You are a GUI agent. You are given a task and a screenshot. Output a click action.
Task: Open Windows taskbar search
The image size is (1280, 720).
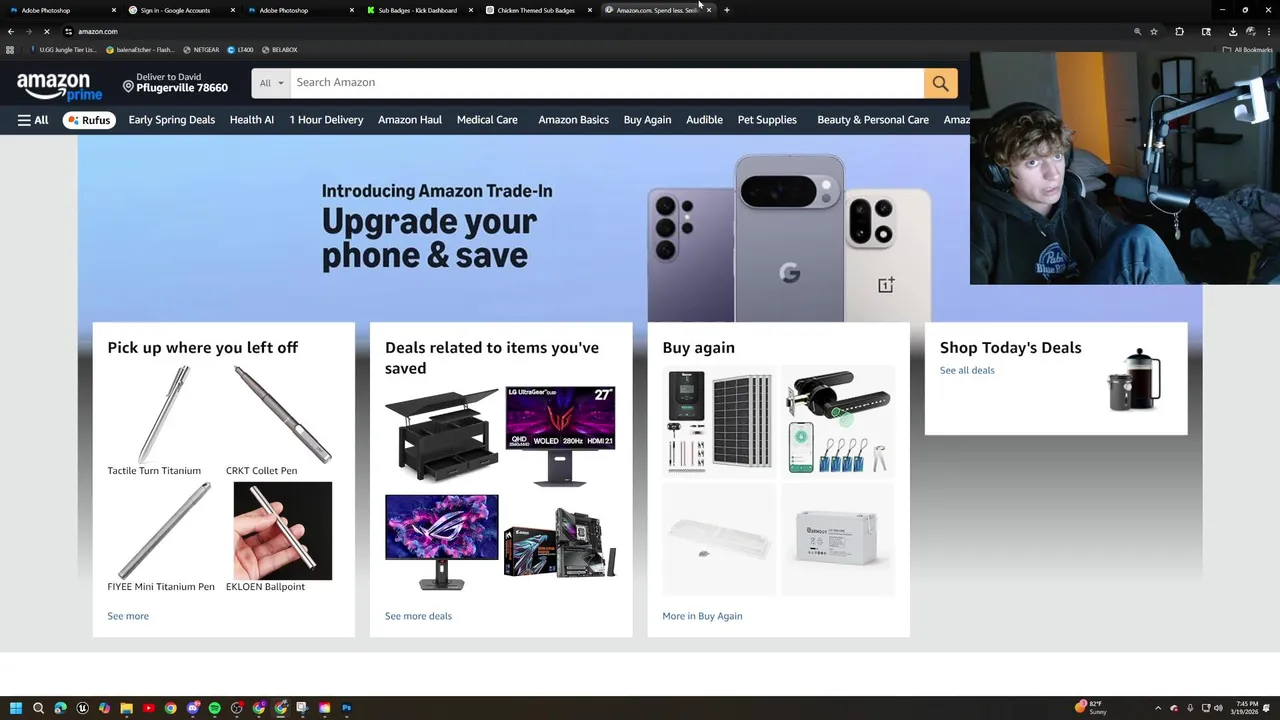point(38,708)
